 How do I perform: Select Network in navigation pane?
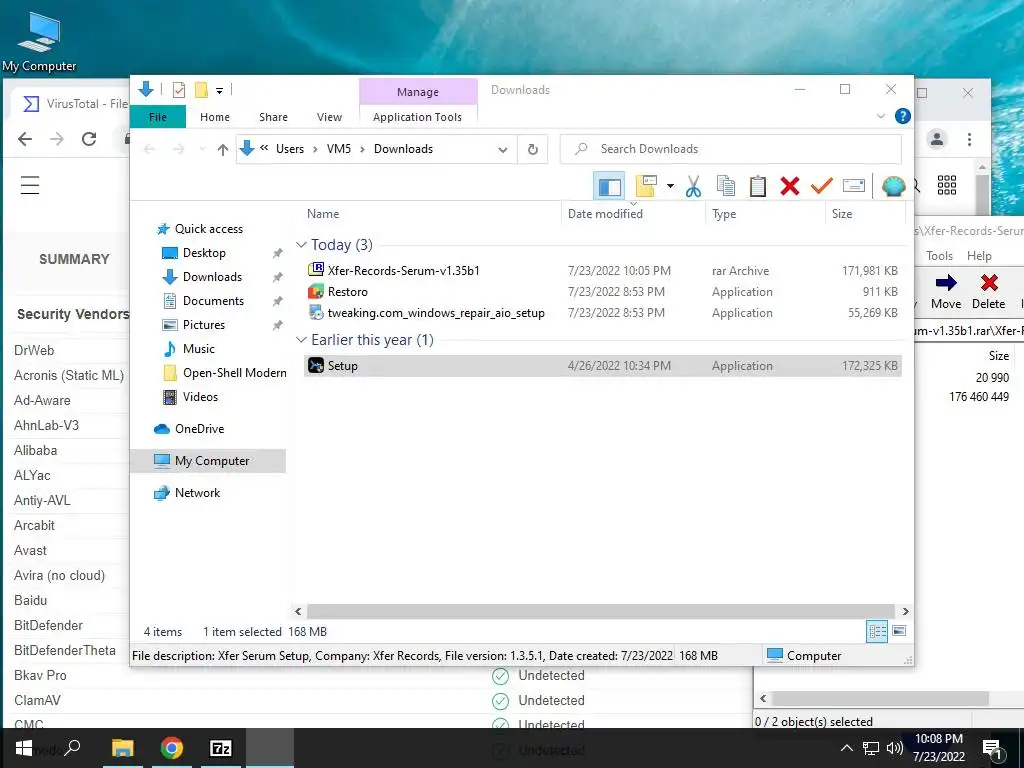pyautogui.click(x=197, y=493)
